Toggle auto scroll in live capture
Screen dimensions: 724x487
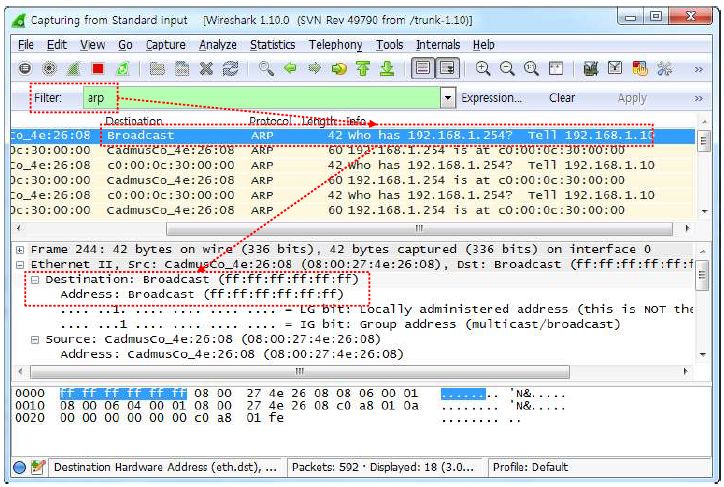click(447, 68)
